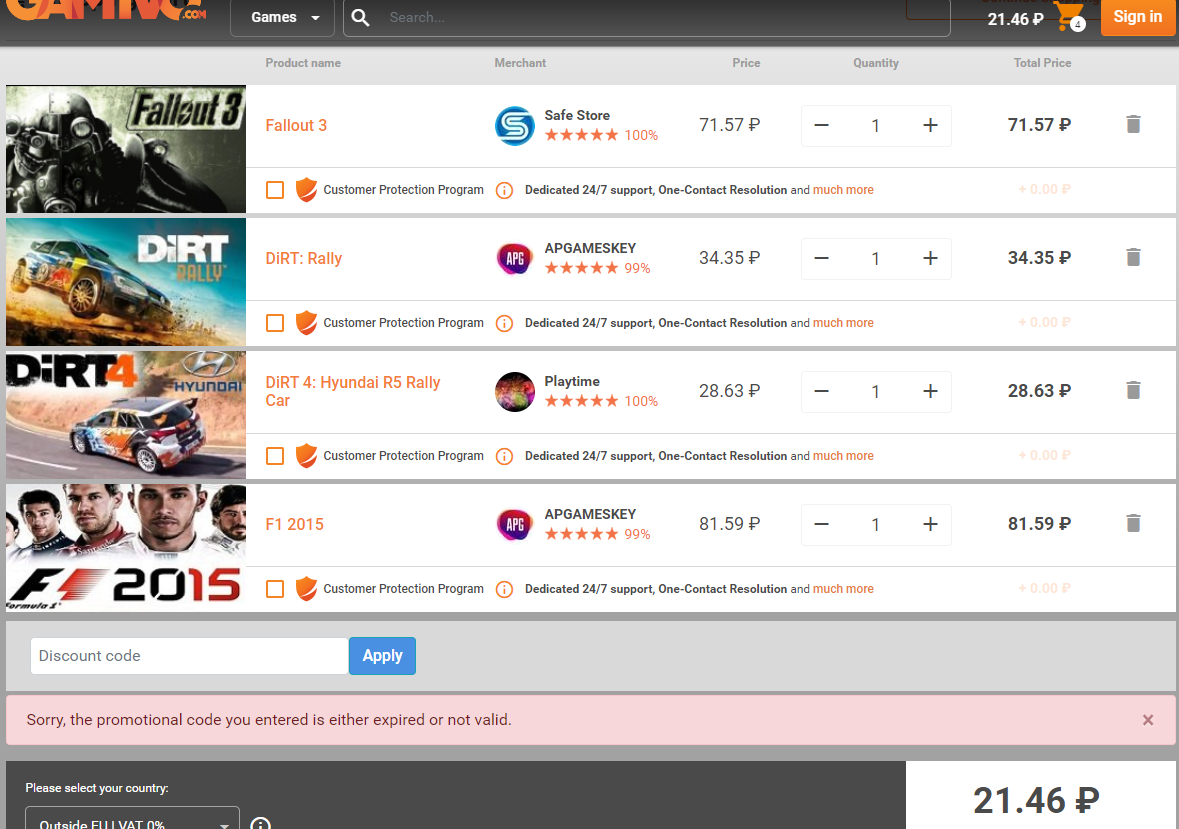Decrease DiRT: Rally quantity
This screenshot has width=1179, height=829.
tap(821, 259)
